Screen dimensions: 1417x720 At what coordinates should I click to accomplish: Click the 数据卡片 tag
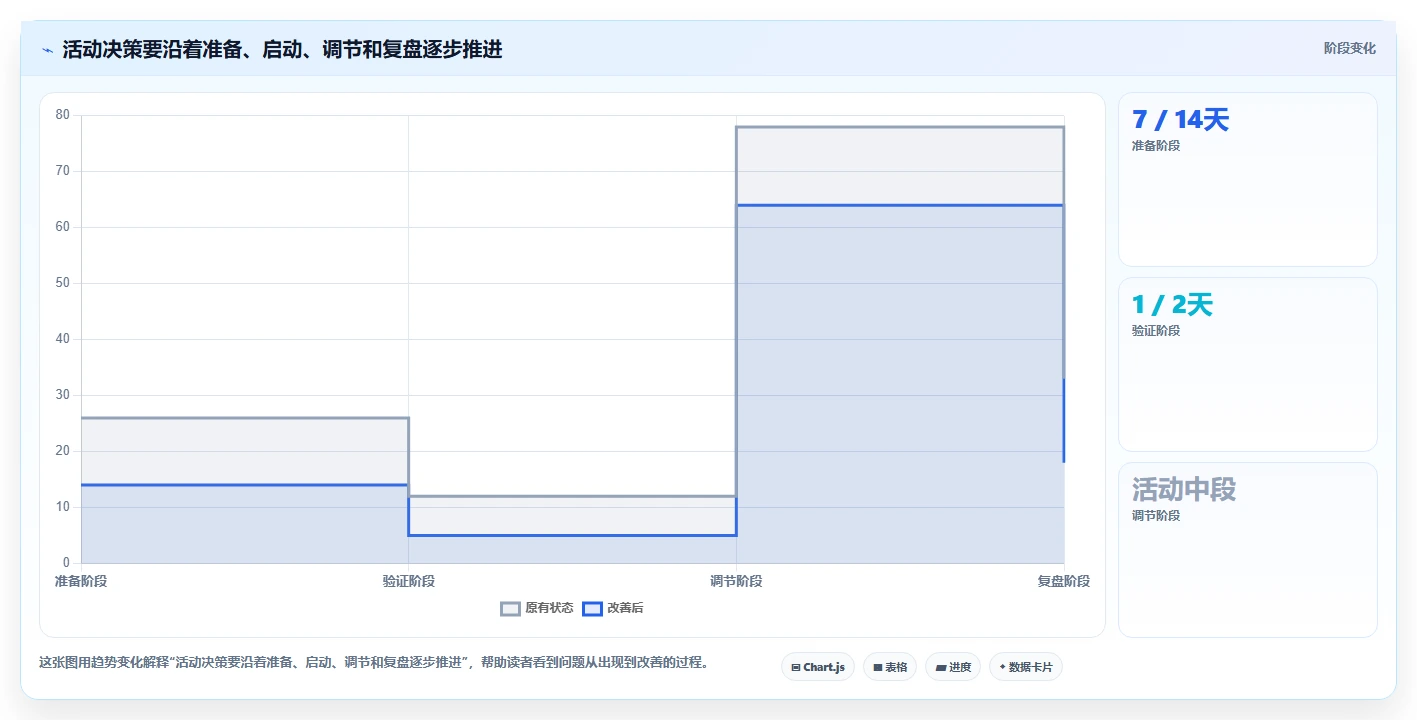pos(1026,667)
